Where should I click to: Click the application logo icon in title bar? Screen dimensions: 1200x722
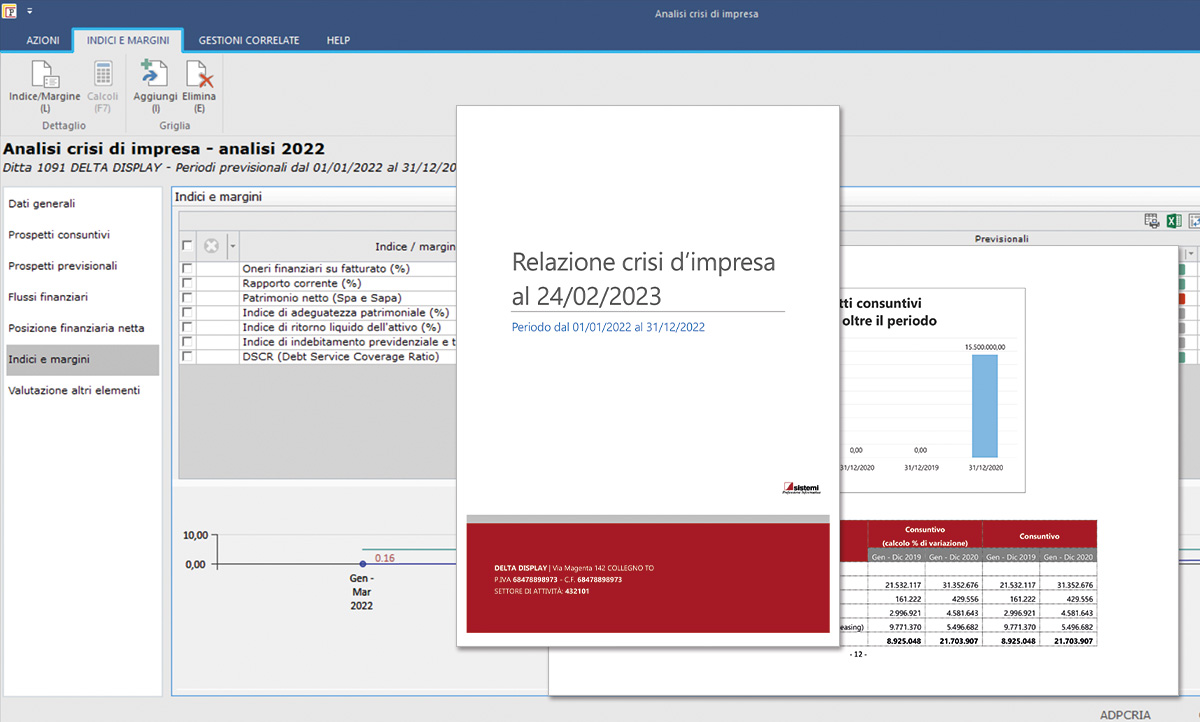(x=11, y=13)
